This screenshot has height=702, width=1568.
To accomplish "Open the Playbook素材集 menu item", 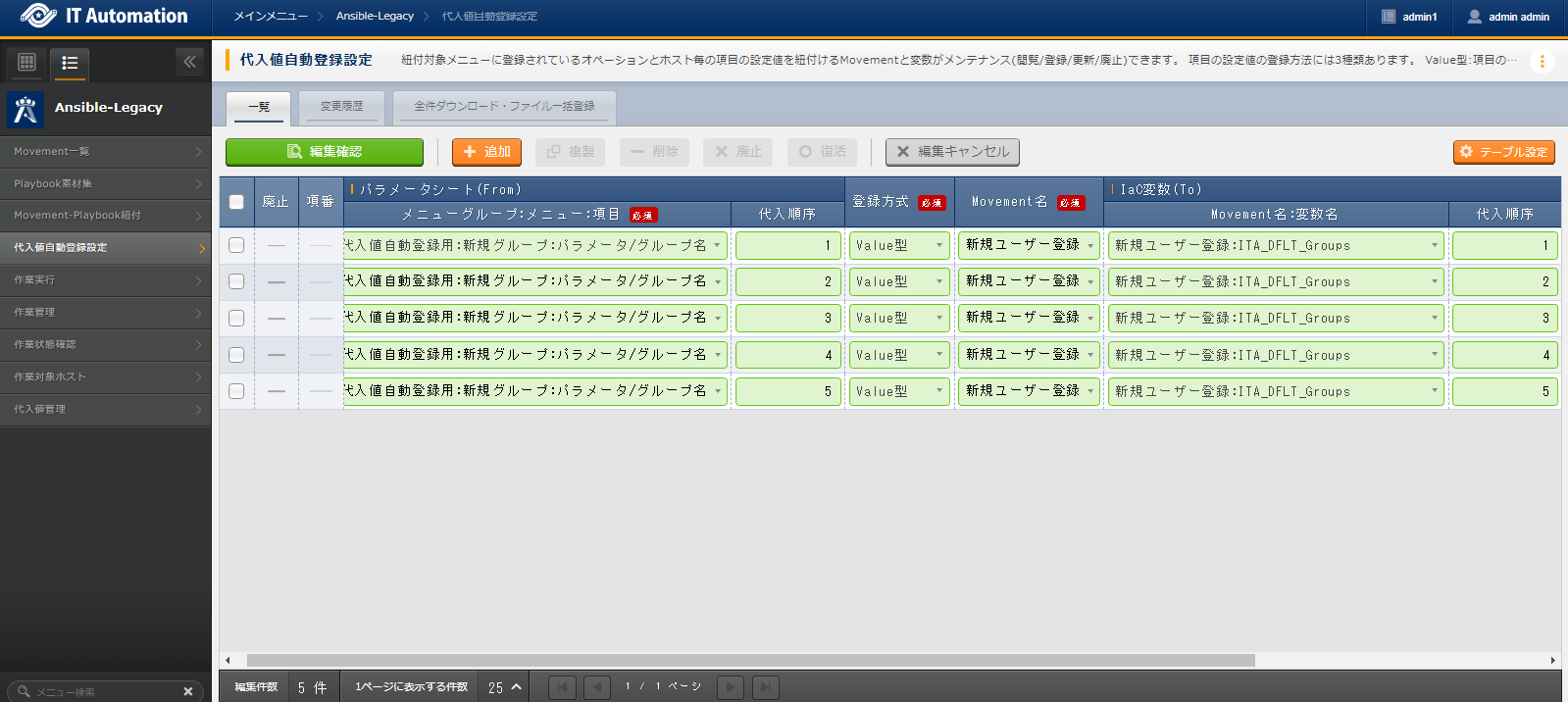I will pos(105,183).
